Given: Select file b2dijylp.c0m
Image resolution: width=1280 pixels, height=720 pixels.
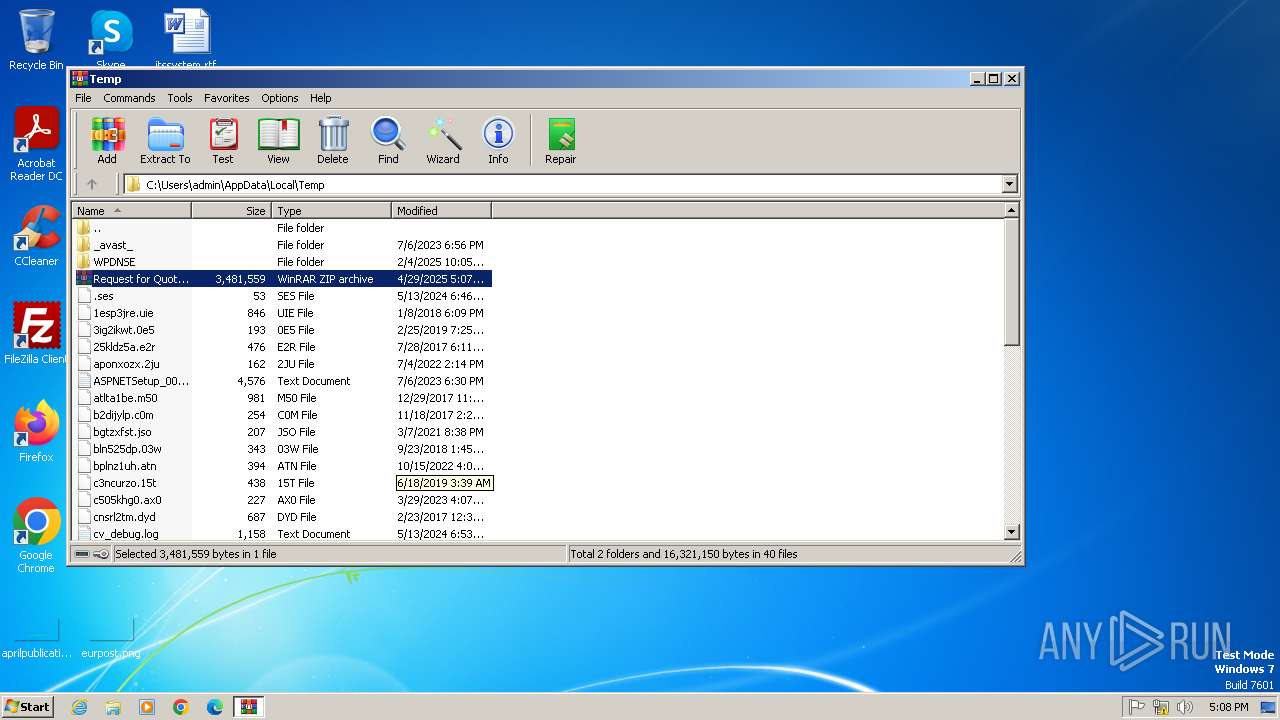Looking at the screenshot, I should pyautogui.click(x=282, y=415).
